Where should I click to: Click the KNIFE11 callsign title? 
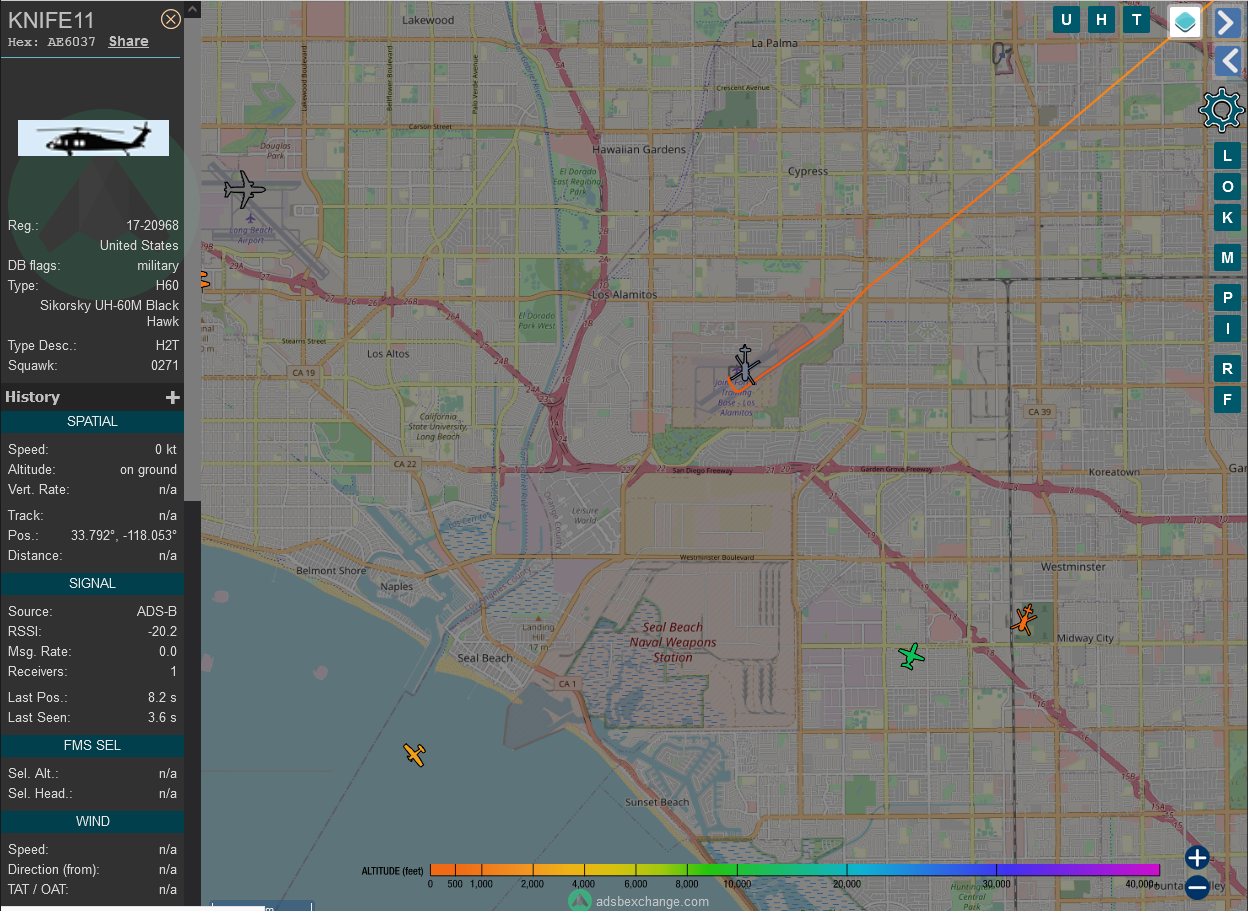pyautogui.click(x=52, y=19)
